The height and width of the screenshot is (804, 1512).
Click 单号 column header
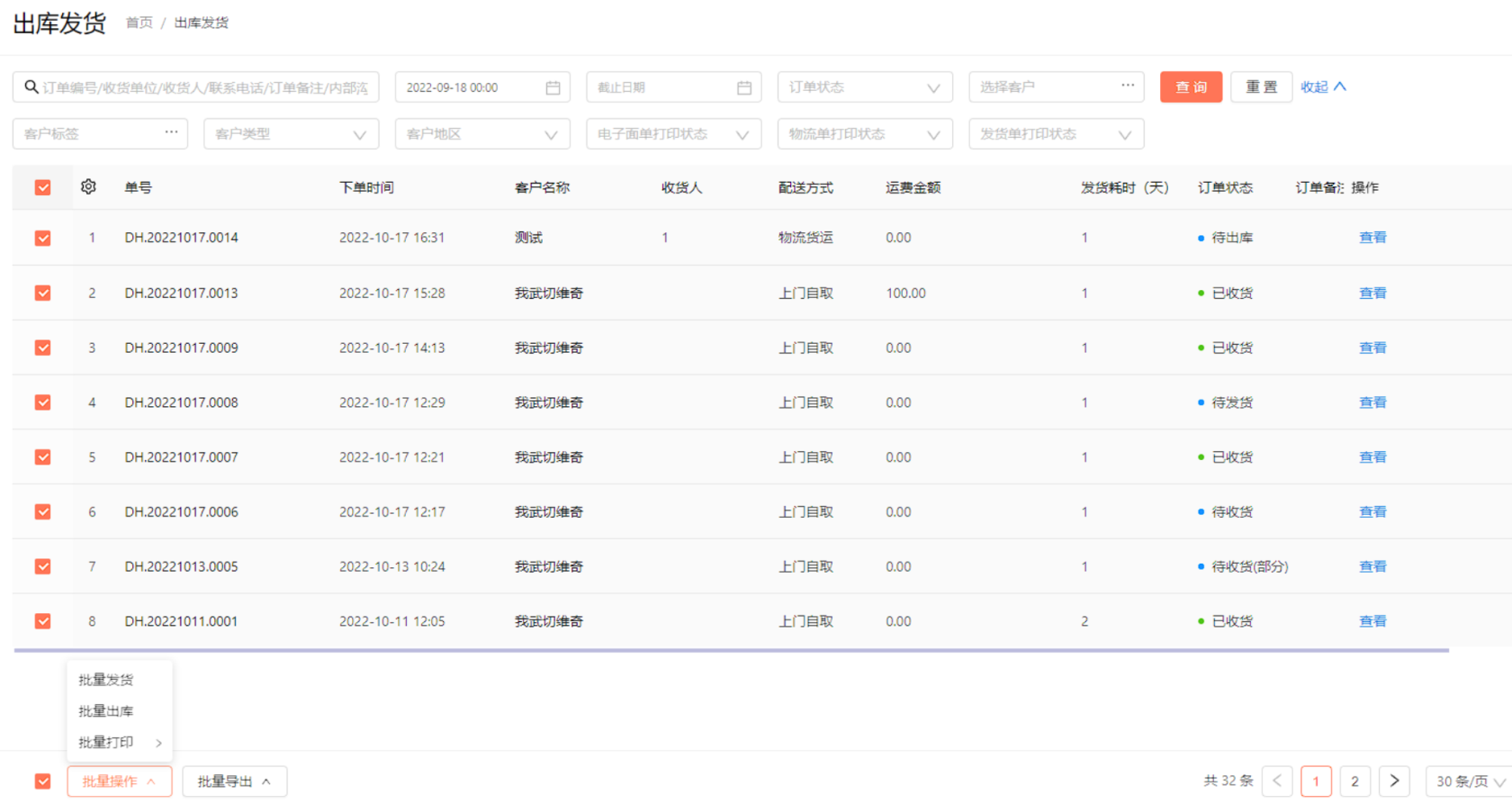[138, 187]
